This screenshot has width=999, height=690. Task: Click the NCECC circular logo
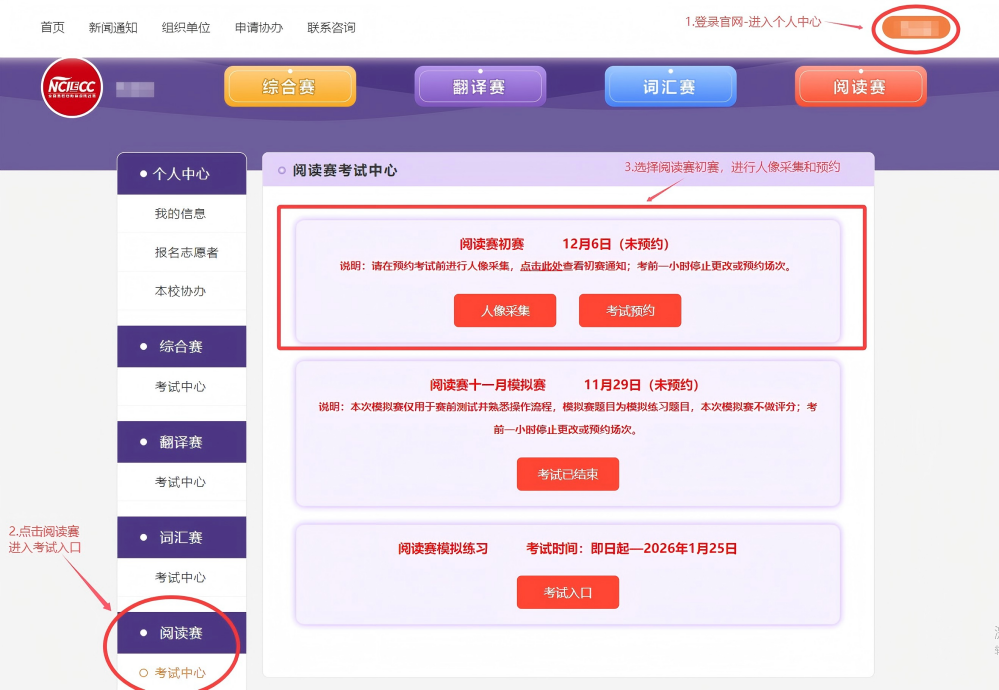(70, 87)
